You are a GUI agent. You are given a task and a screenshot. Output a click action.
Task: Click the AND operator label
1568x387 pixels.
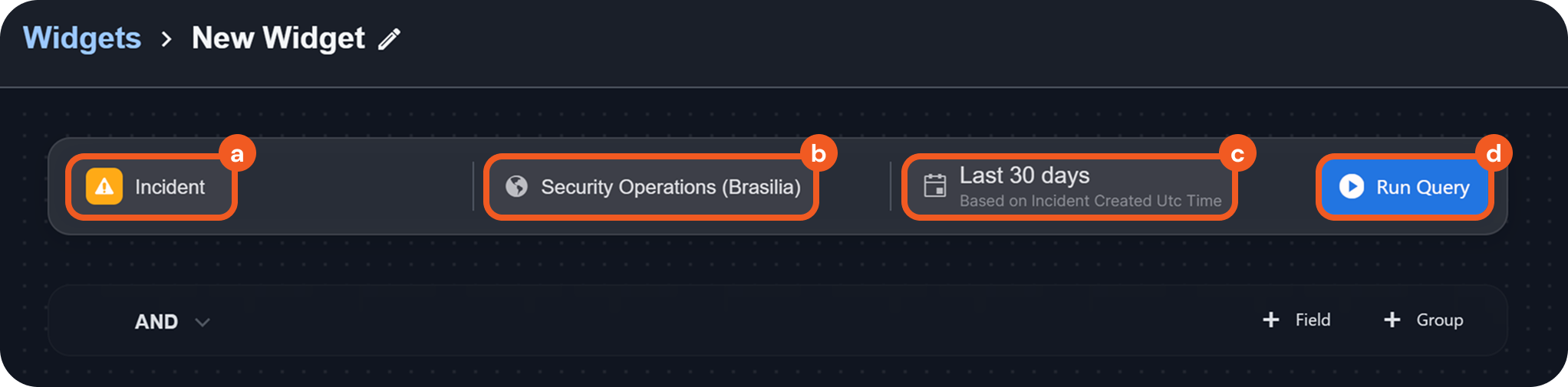[x=156, y=322]
